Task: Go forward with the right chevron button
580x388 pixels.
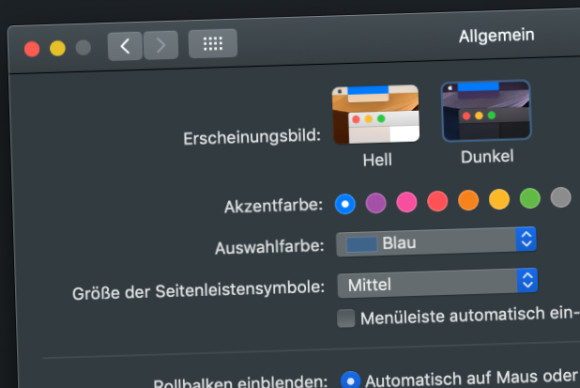Action: [161, 45]
